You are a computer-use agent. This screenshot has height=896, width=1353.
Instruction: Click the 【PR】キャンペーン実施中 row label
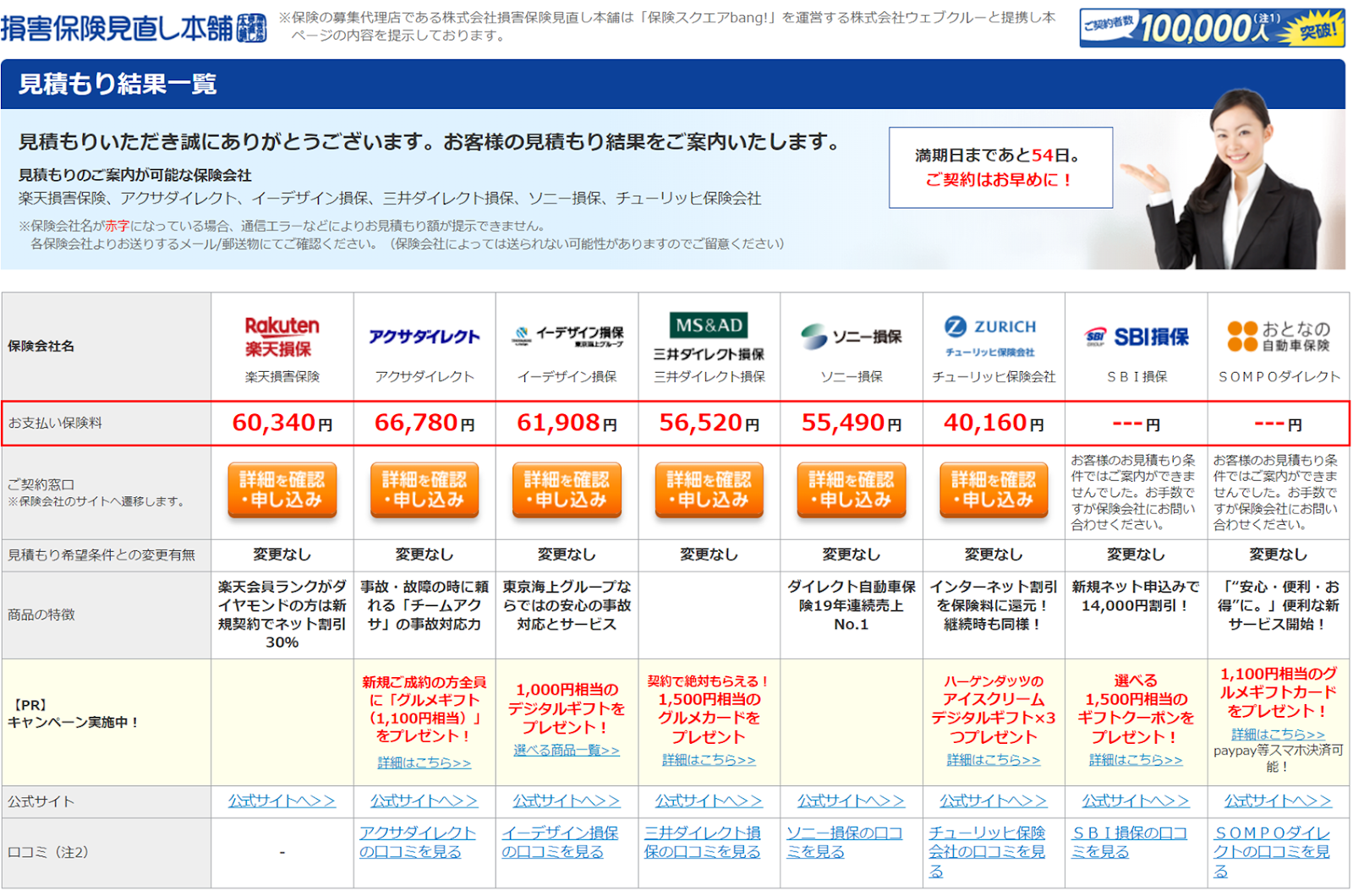[x=73, y=713]
